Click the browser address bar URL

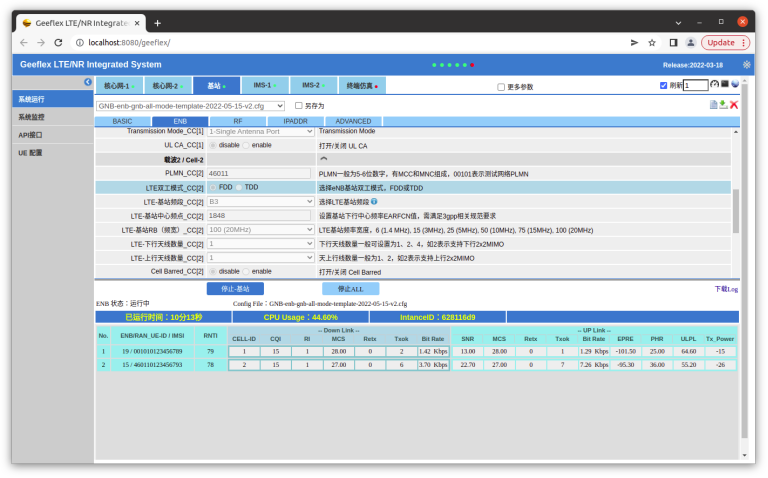[x=129, y=43]
